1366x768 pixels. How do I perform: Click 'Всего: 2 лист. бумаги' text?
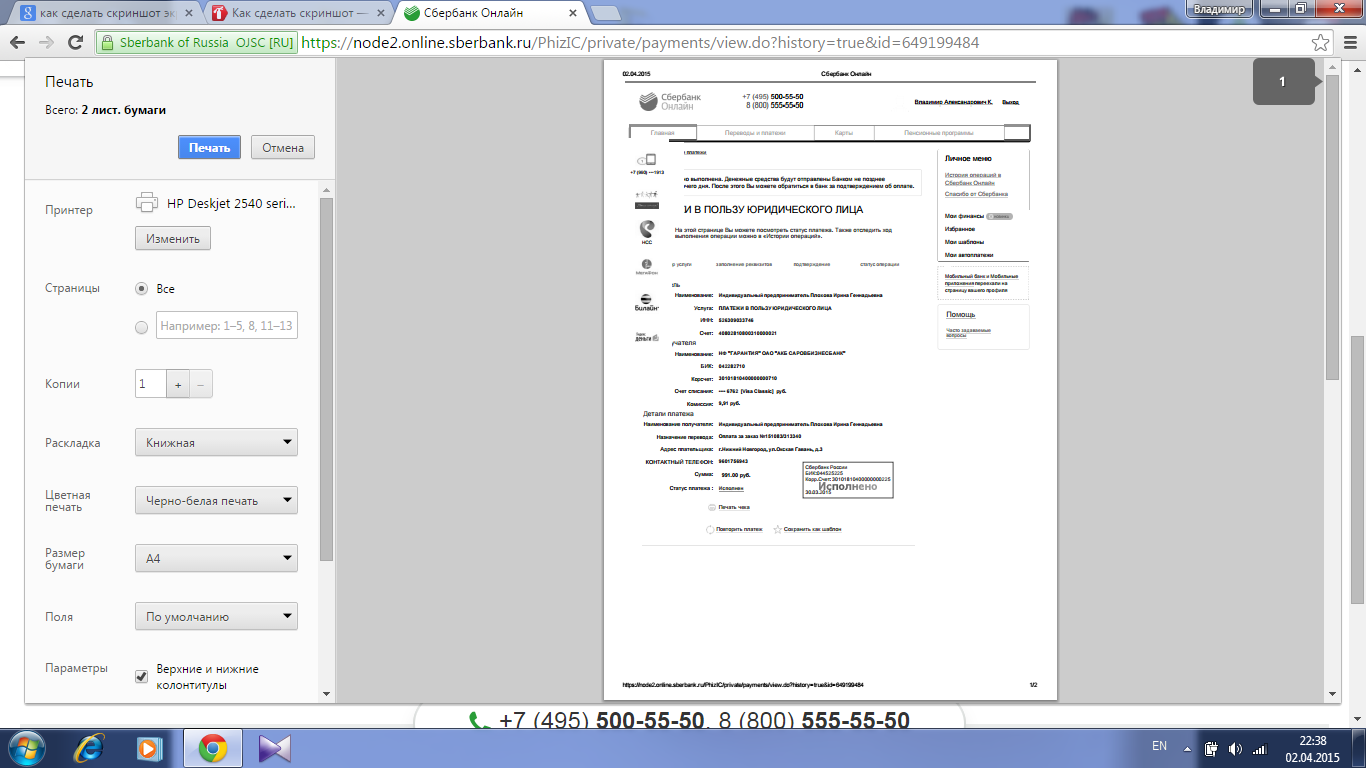pos(105,110)
